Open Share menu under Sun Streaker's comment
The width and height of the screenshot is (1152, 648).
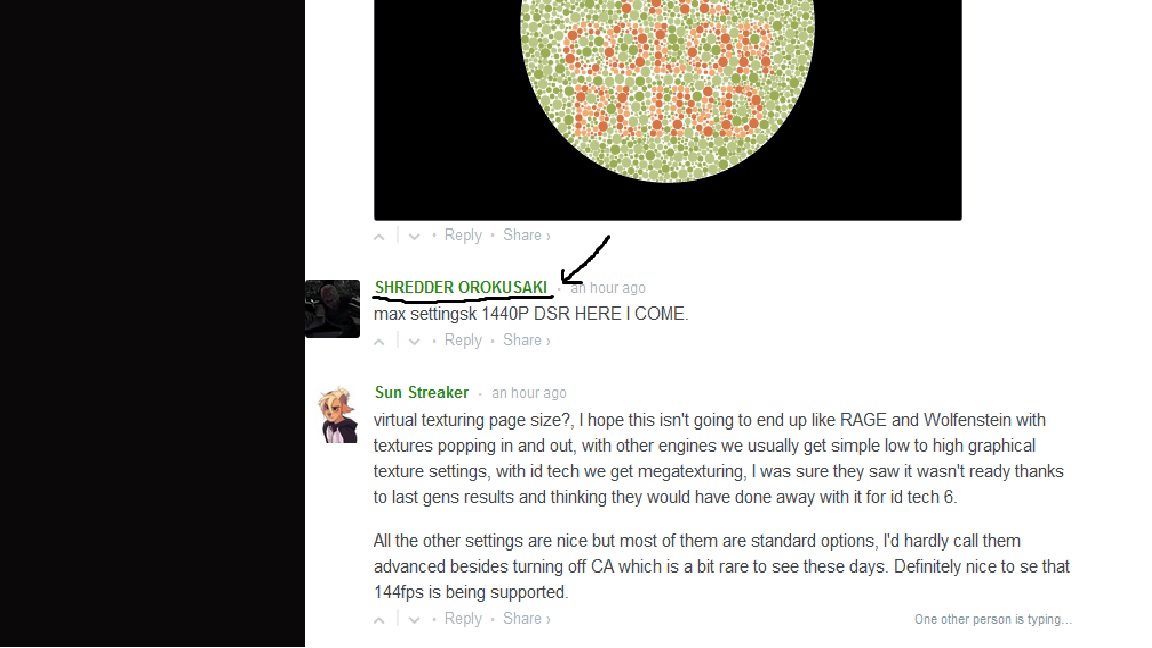pos(526,619)
